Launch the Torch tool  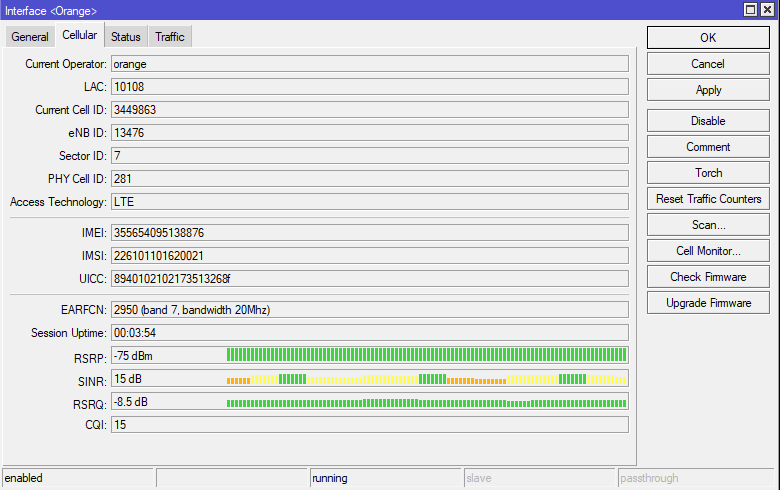coord(708,173)
